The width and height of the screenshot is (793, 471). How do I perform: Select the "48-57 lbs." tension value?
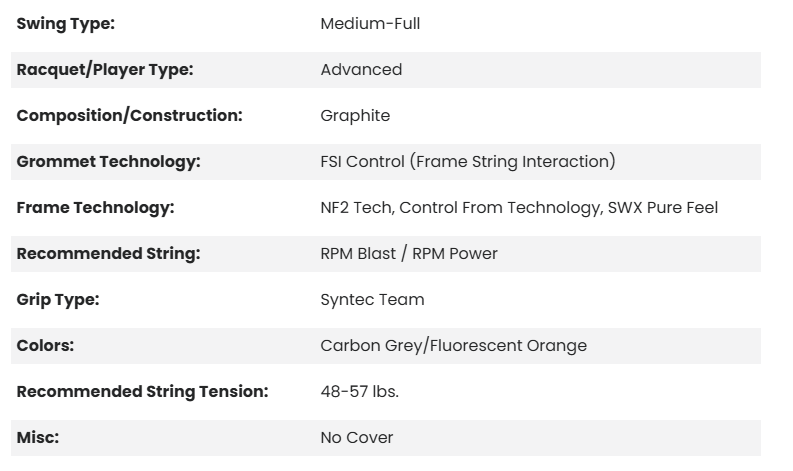pyautogui.click(x=359, y=392)
